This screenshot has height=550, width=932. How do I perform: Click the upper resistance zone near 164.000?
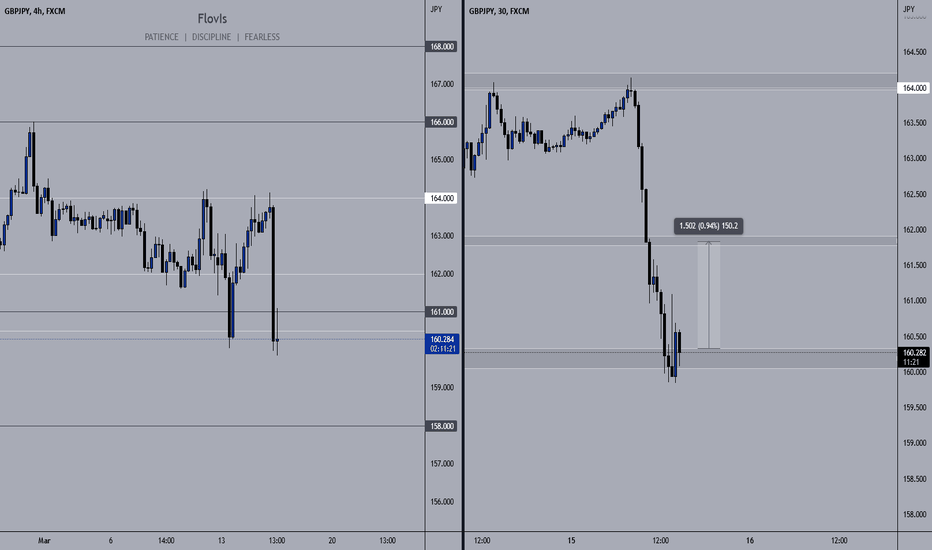680,81
